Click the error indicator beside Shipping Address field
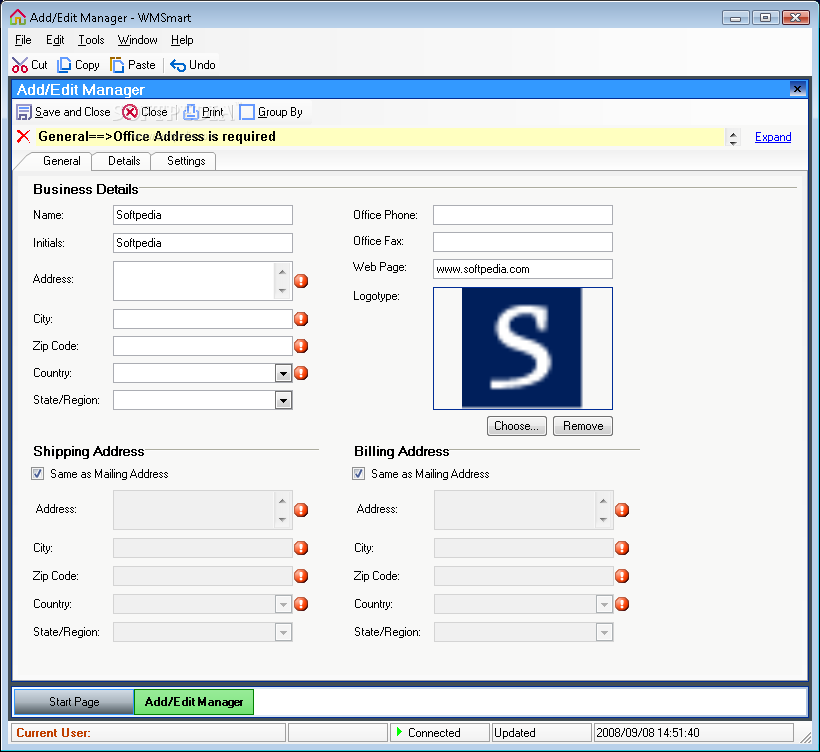Viewport: 820px width, 752px height. [301, 510]
